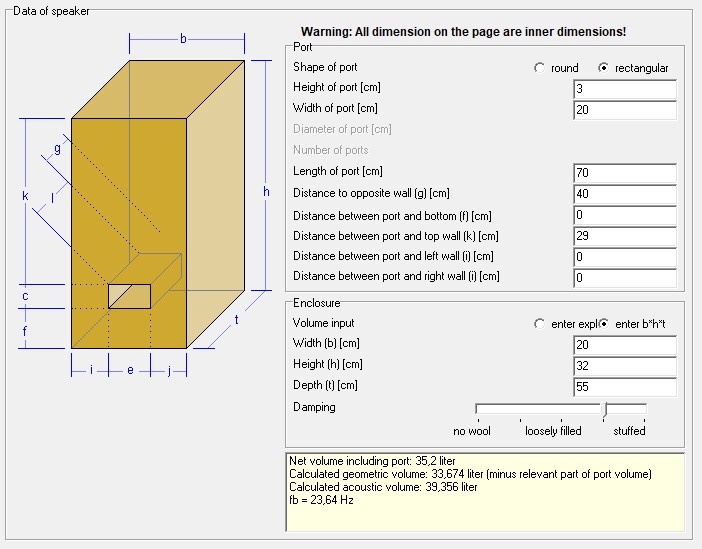Focus the enclosure Height (h) field
Screen dimensions: 702x549
pyautogui.click(x=625, y=366)
